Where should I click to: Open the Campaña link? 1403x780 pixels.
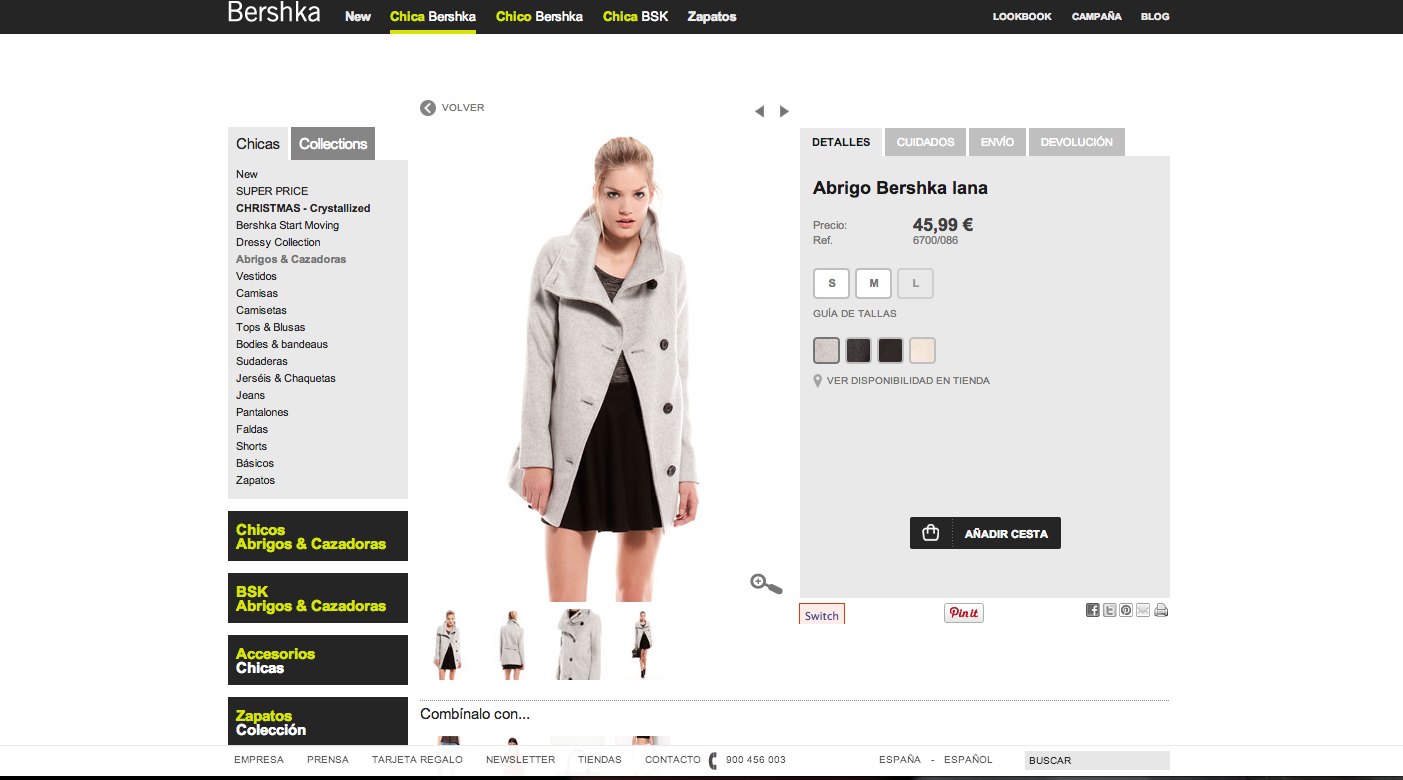coord(1097,17)
